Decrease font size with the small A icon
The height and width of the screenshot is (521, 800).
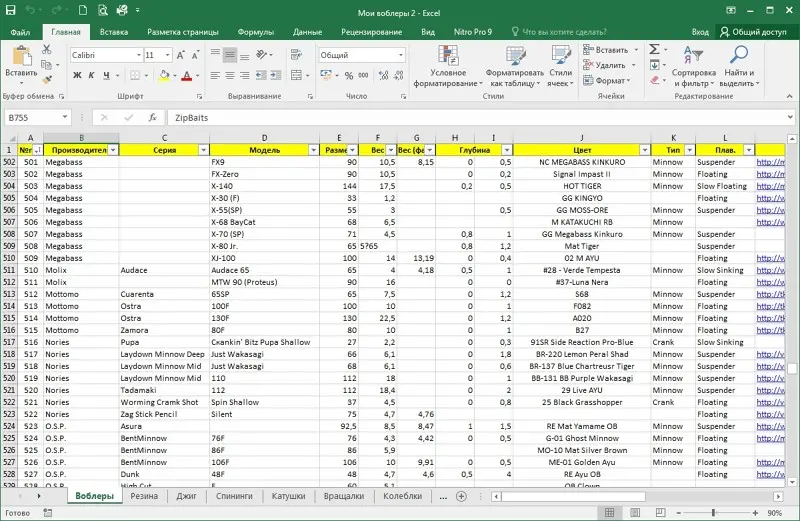point(195,55)
